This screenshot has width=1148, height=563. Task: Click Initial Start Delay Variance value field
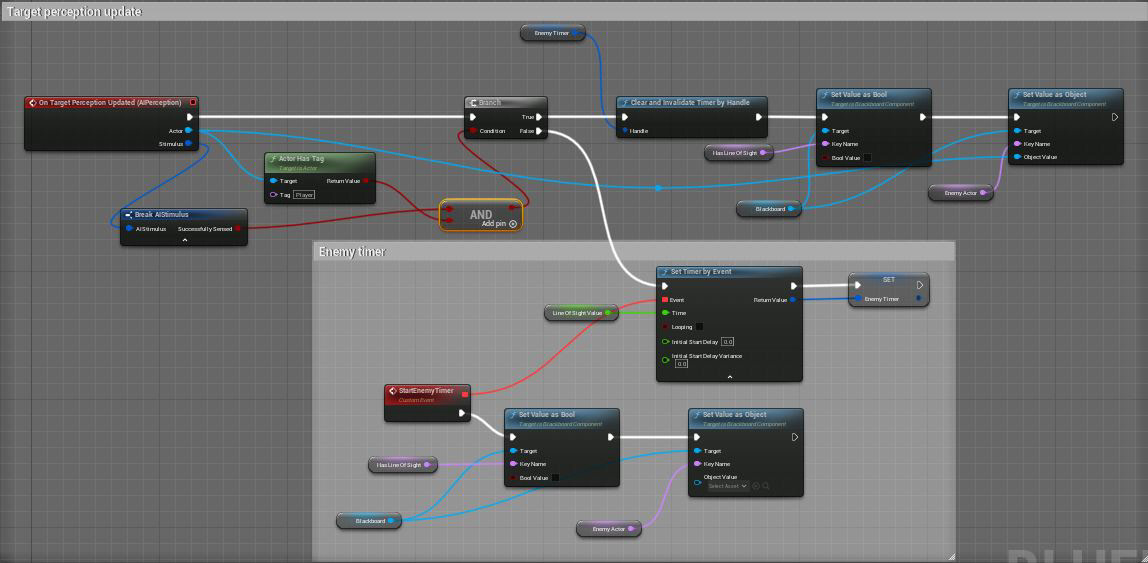point(682,363)
